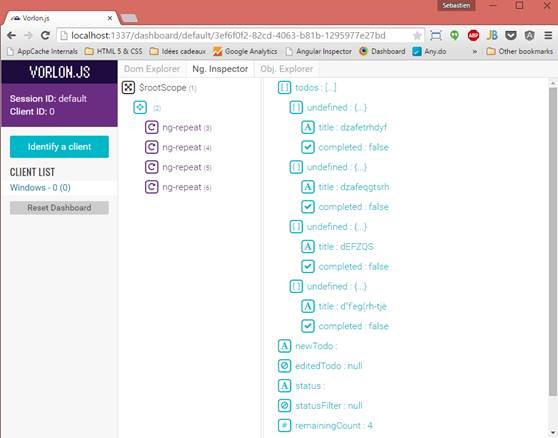Click the AdBlock Plus extension icon

pyautogui.click(x=473, y=35)
